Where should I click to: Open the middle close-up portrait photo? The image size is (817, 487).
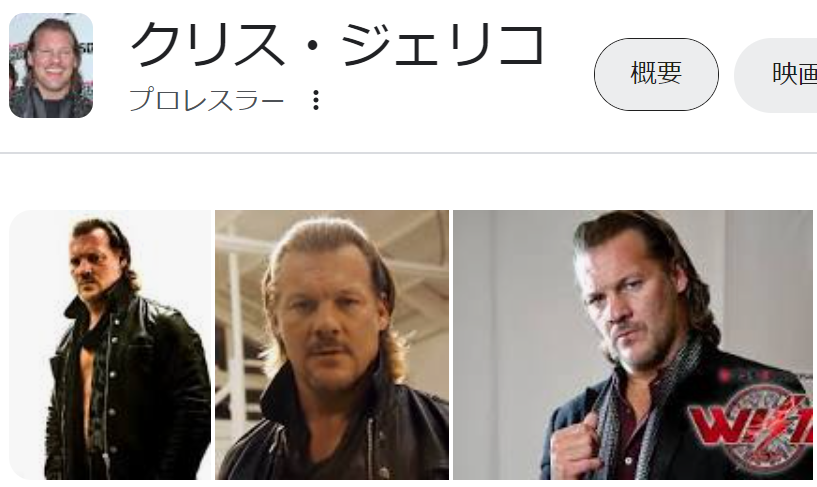(332, 345)
